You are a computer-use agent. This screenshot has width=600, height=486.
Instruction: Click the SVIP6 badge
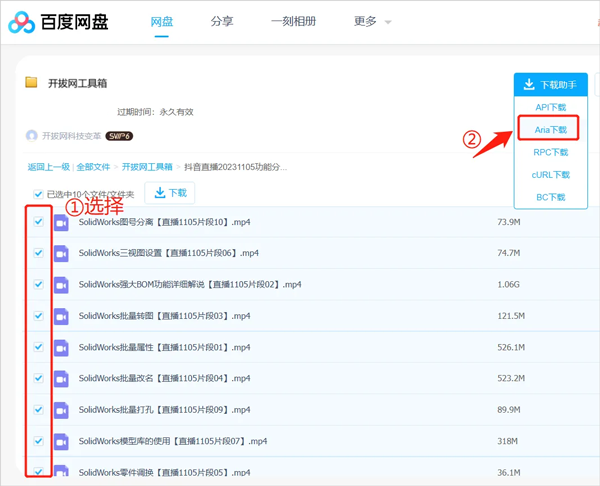[x=119, y=136]
